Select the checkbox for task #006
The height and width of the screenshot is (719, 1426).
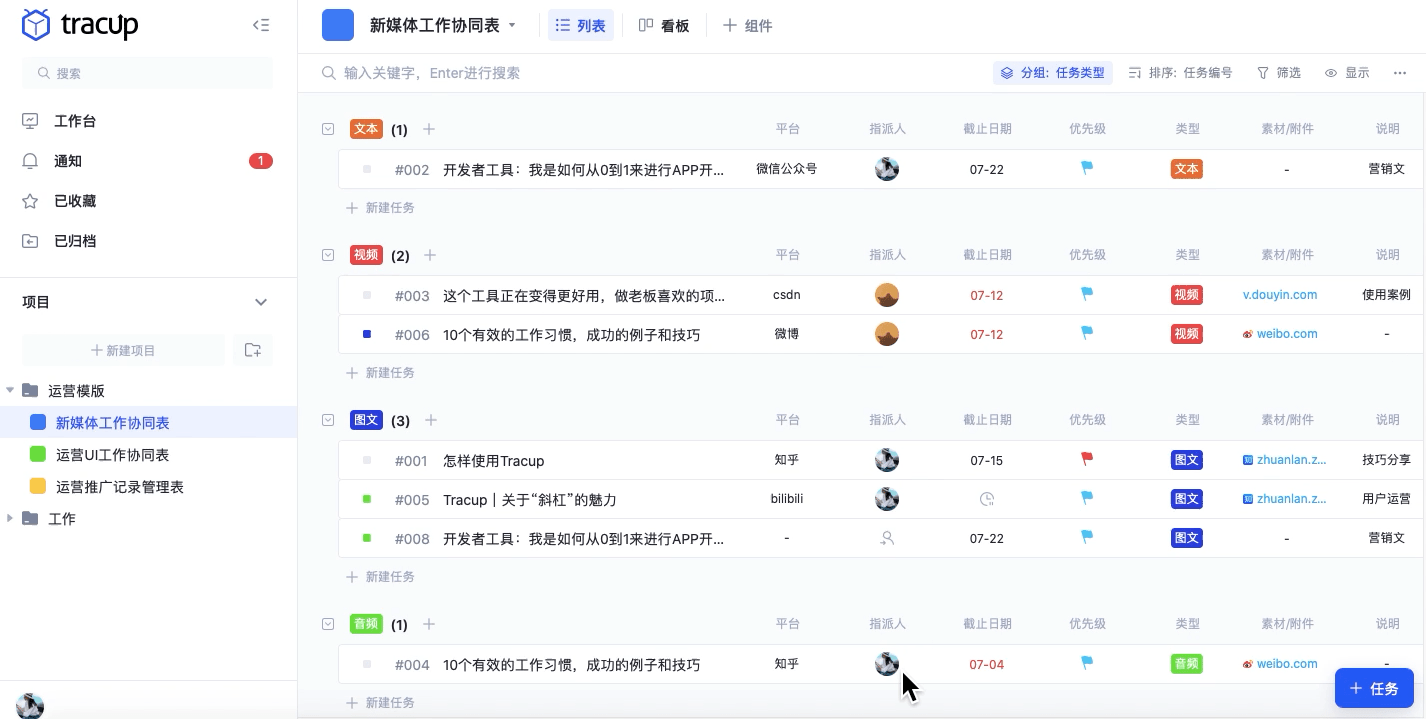tap(366, 334)
